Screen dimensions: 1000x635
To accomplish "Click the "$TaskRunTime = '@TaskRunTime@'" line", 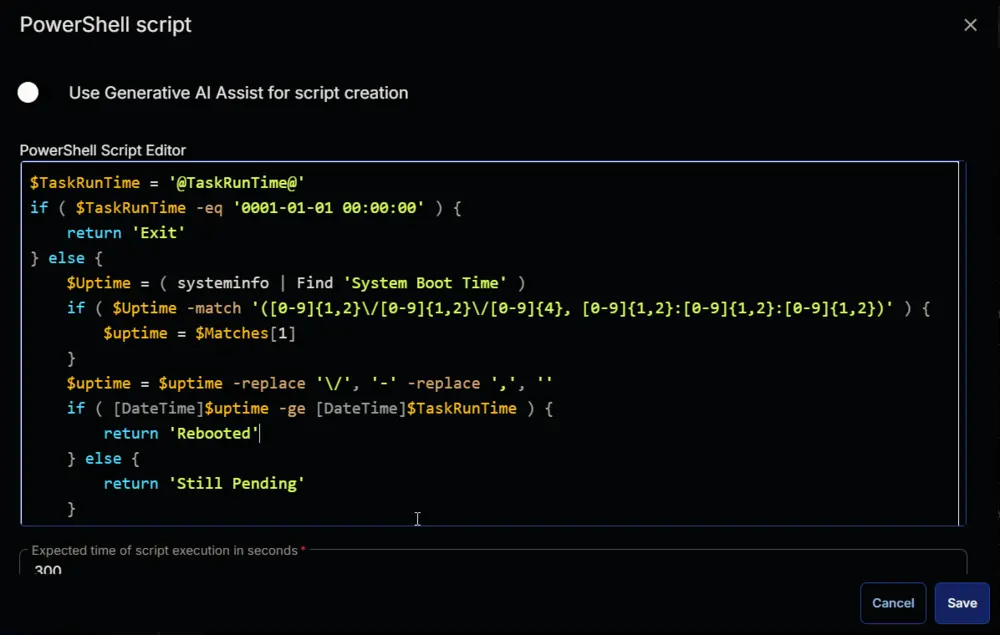I will [x=167, y=183].
